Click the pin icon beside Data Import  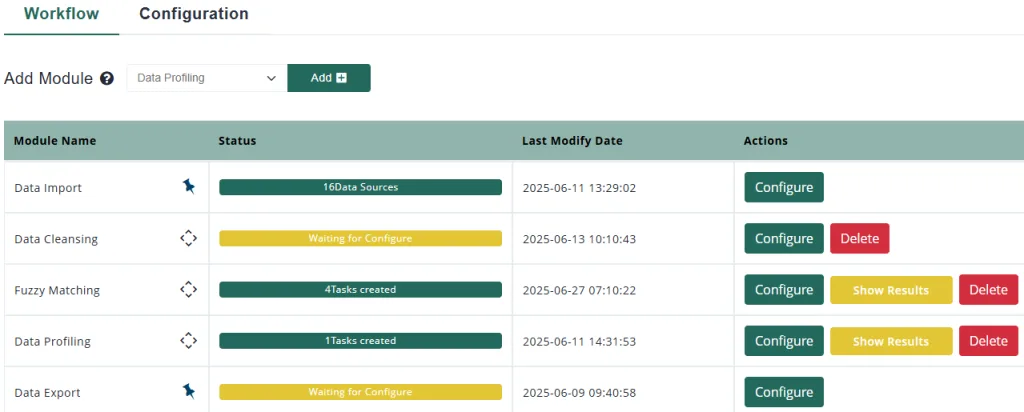[188, 187]
